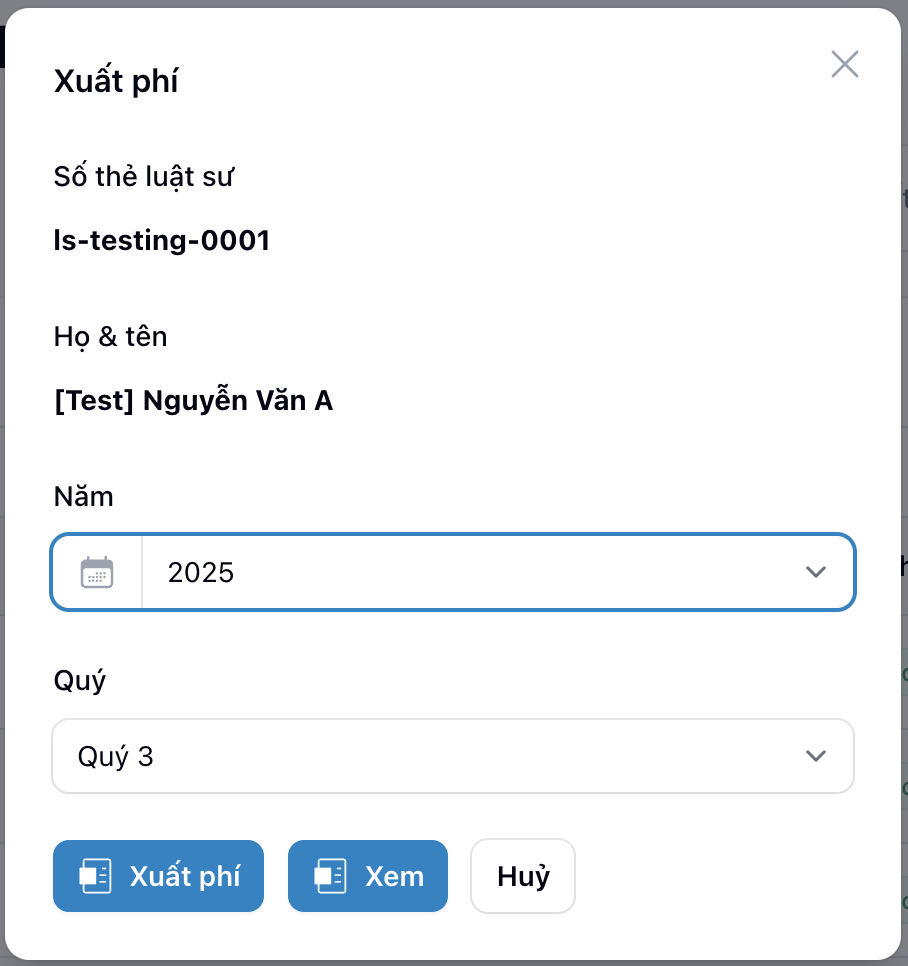Click the Xem button to preview
The image size is (908, 966).
[367, 876]
